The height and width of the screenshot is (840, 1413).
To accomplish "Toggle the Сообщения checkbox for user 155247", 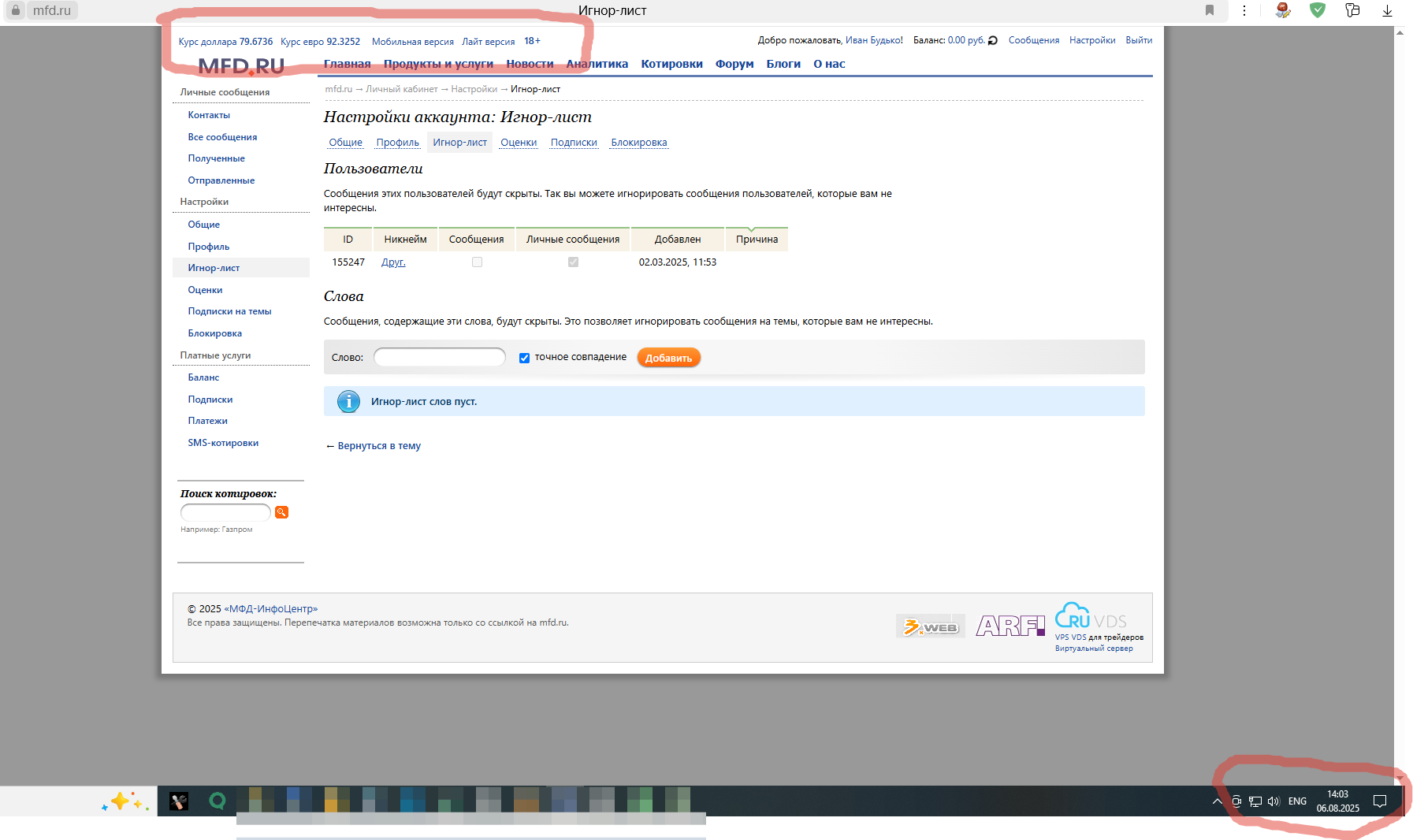I will tap(477, 262).
